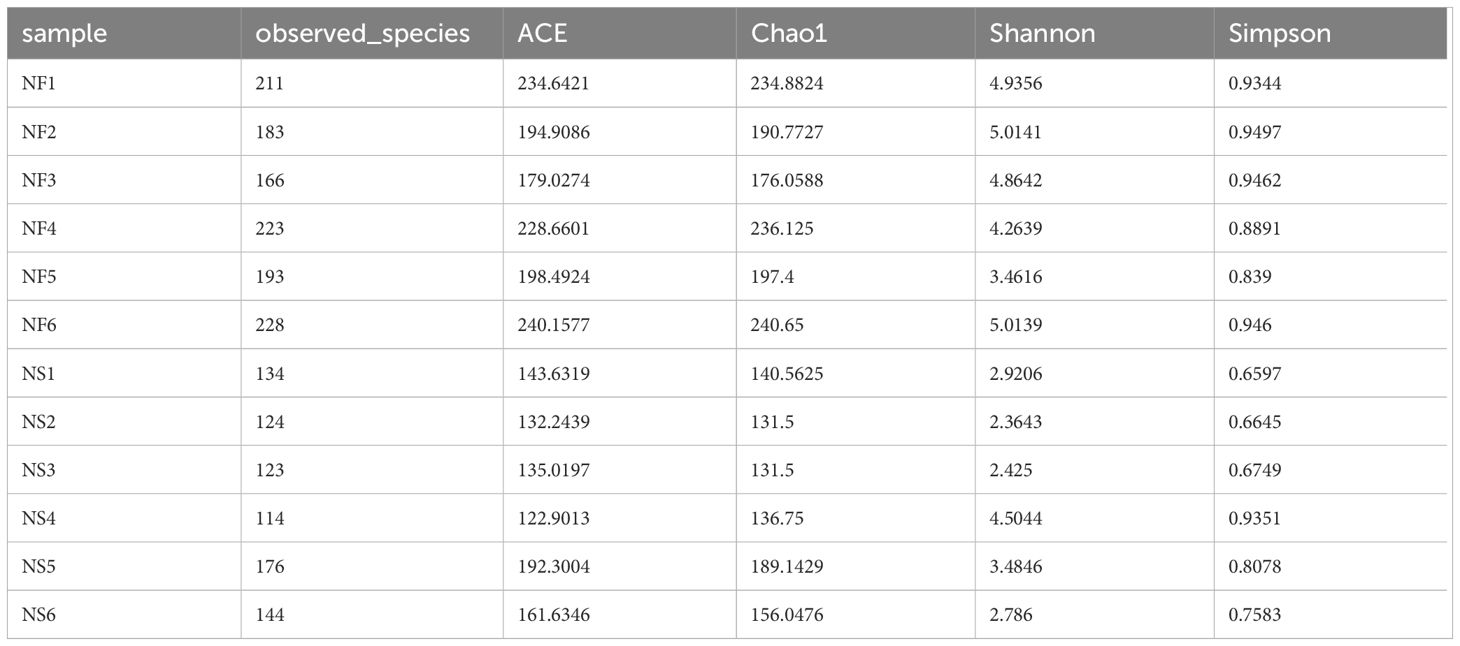Click Chao1 value 189.1429

pyautogui.click(x=787, y=567)
